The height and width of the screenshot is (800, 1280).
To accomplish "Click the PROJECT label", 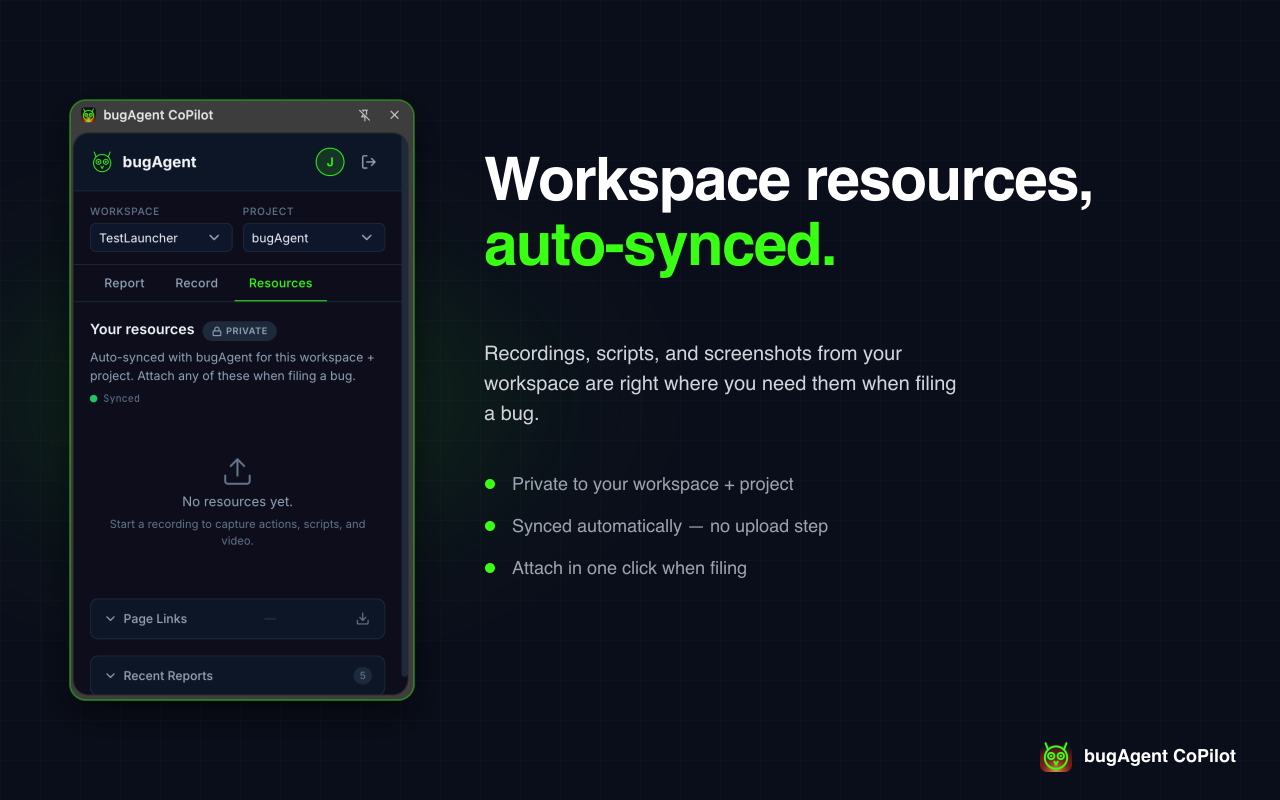I will tap(268, 212).
